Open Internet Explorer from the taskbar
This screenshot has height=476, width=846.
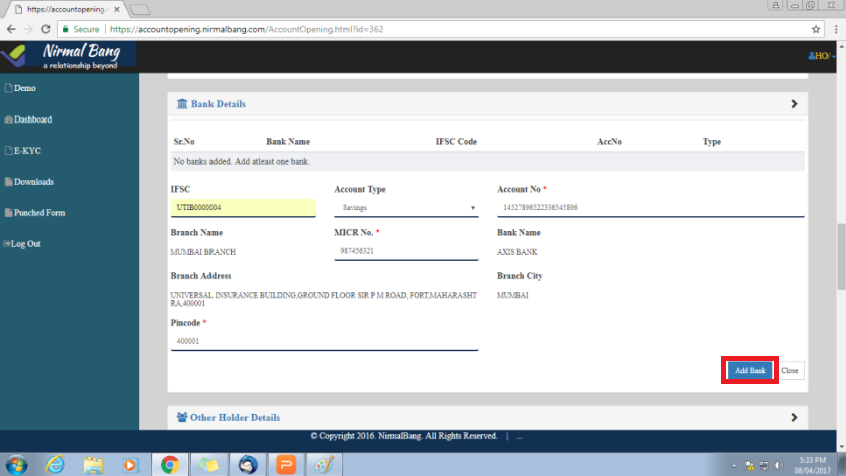click(56, 464)
